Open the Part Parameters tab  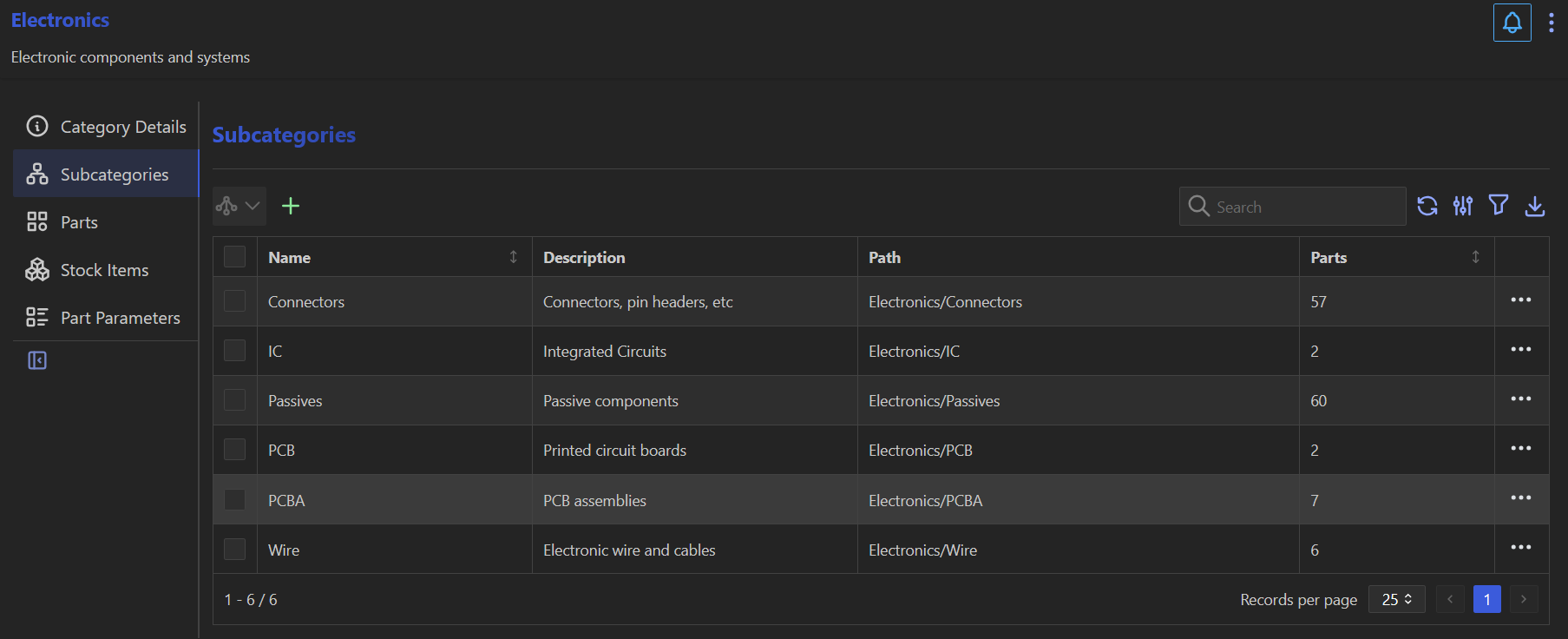120,318
